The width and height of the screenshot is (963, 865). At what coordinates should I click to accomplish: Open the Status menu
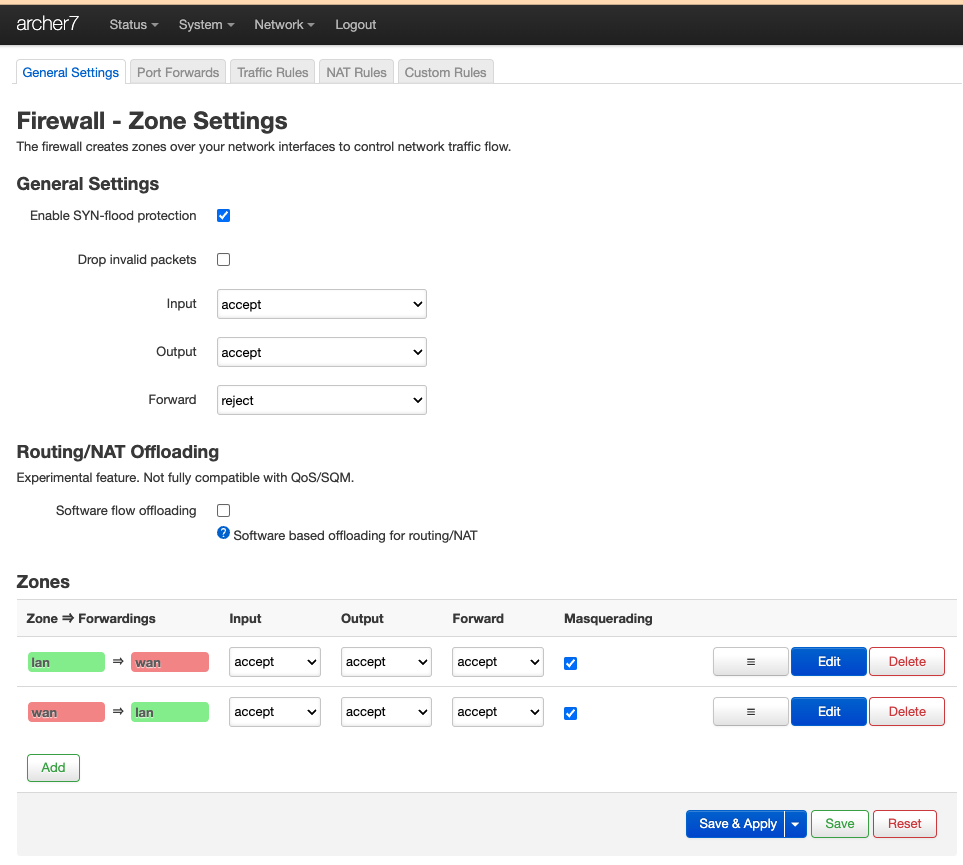pos(134,25)
